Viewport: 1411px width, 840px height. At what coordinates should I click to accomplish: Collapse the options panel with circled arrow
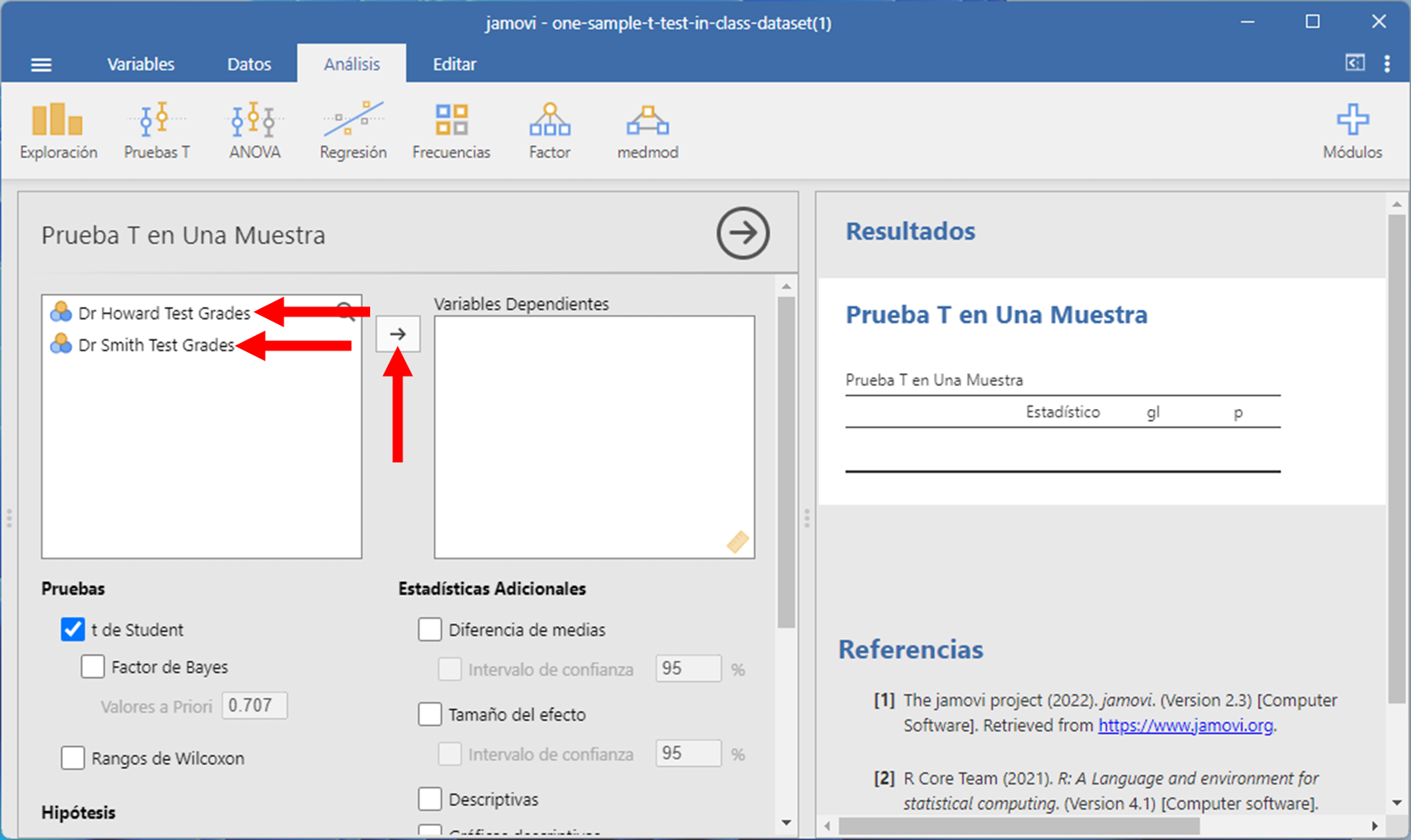[743, 233]
